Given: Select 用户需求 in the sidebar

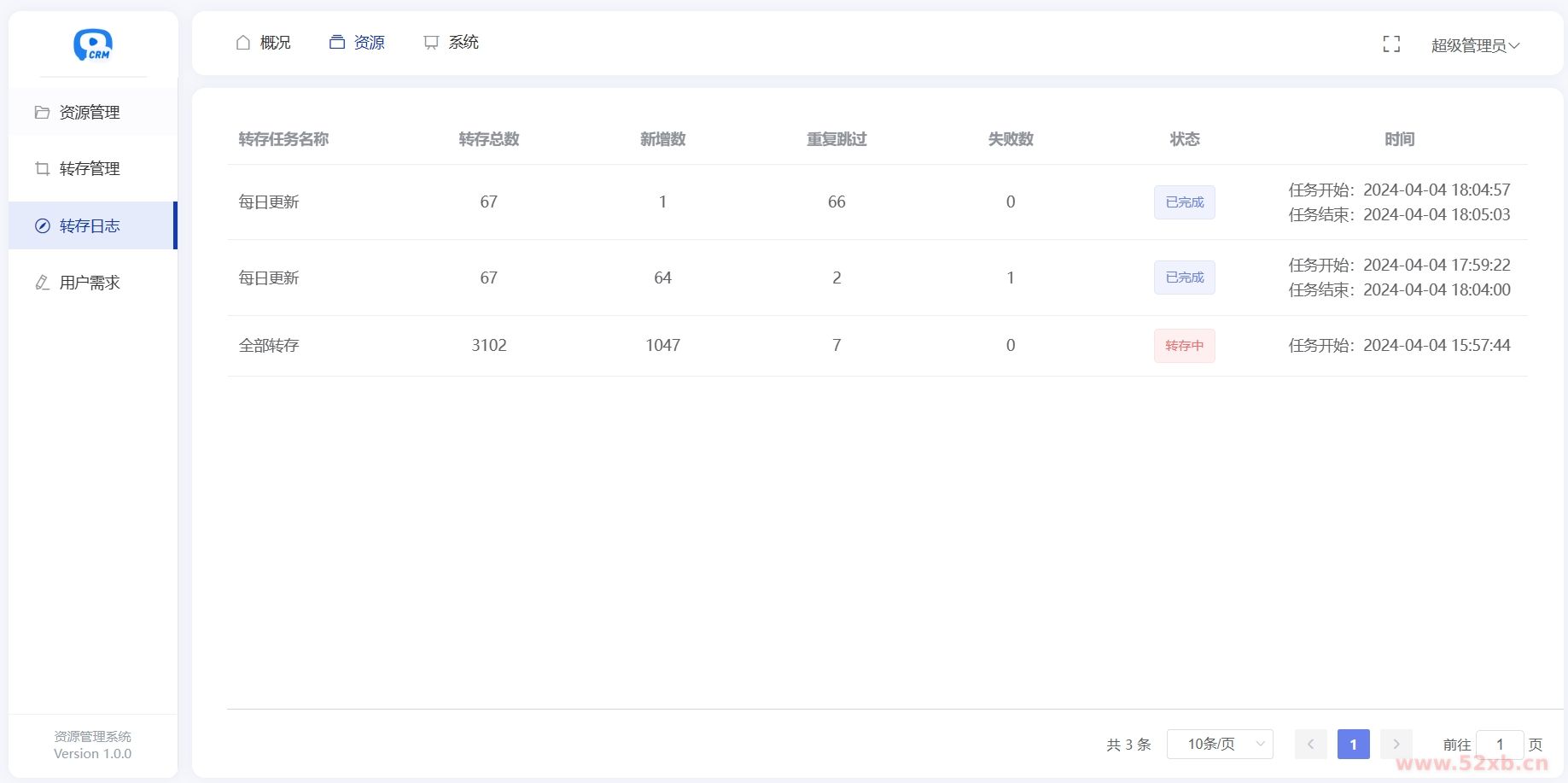Looking at the screenshot, I should [x=90, y=283].
